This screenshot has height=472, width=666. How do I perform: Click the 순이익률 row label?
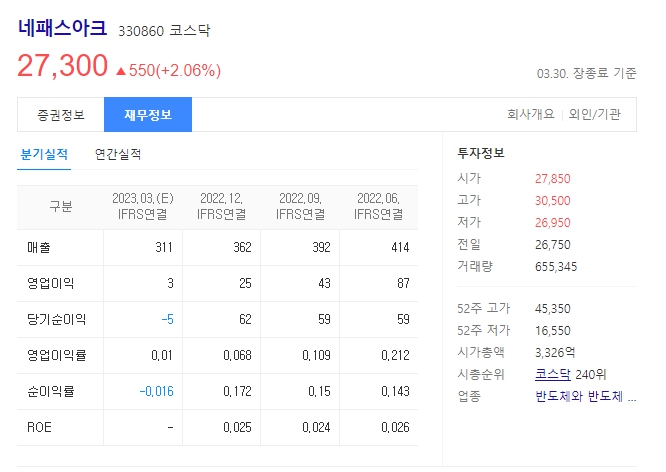(x=51, y=391)
